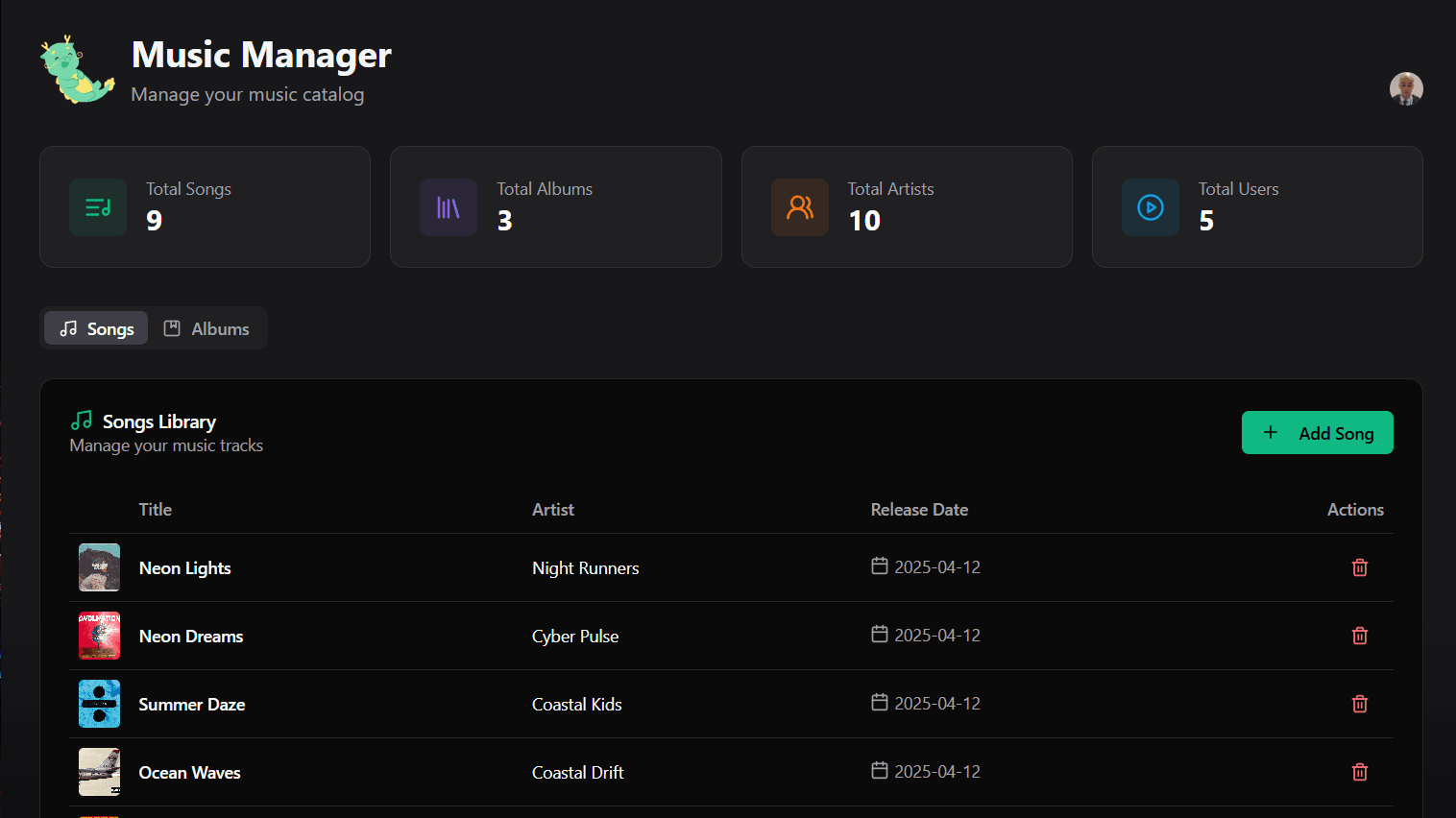Click the calendar icon next to Neon Lights date
This screenshot has height=818, width=1456.
tap(879, 566)
